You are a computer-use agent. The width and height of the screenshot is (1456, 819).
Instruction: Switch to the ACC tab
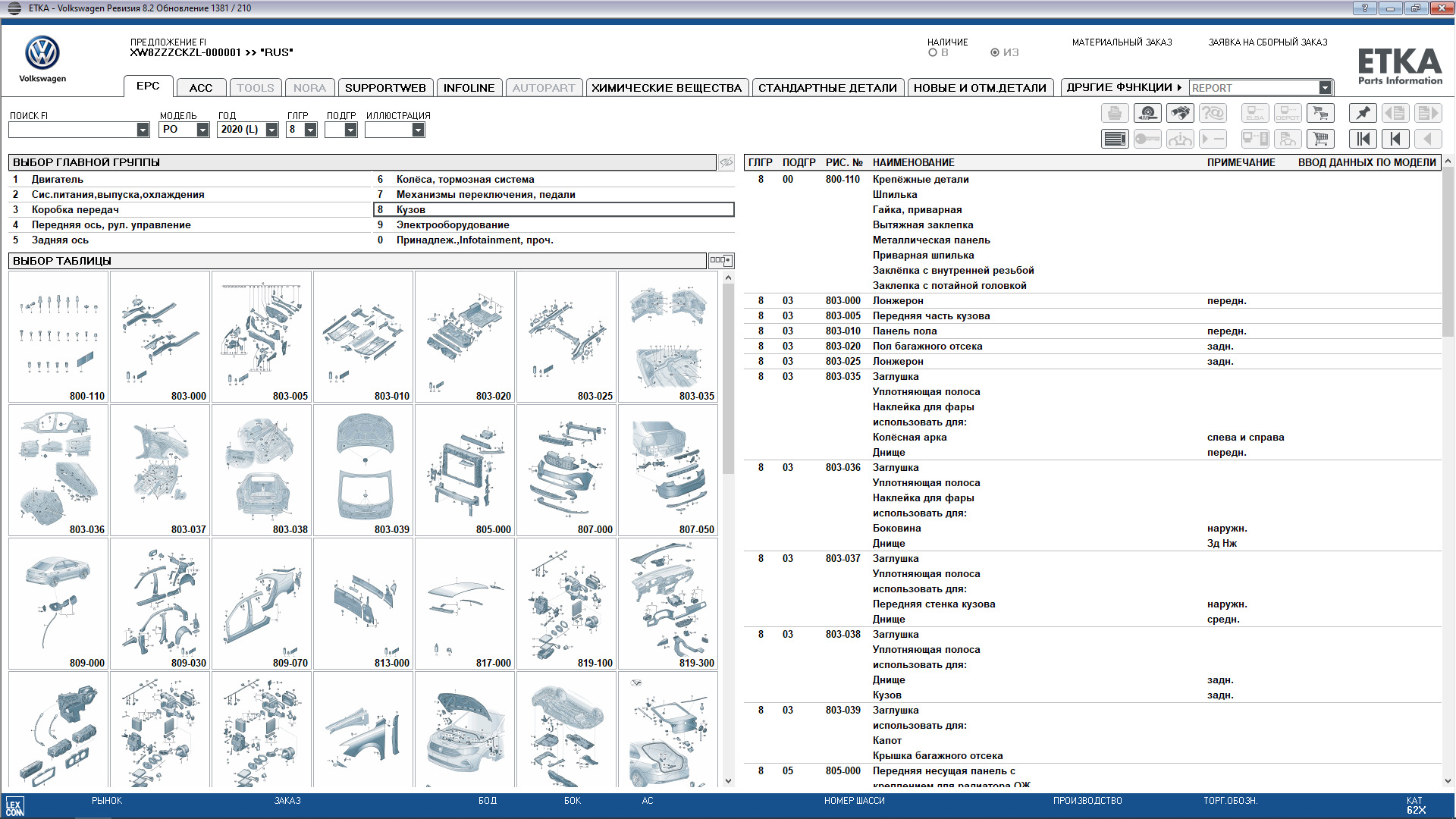201,88
